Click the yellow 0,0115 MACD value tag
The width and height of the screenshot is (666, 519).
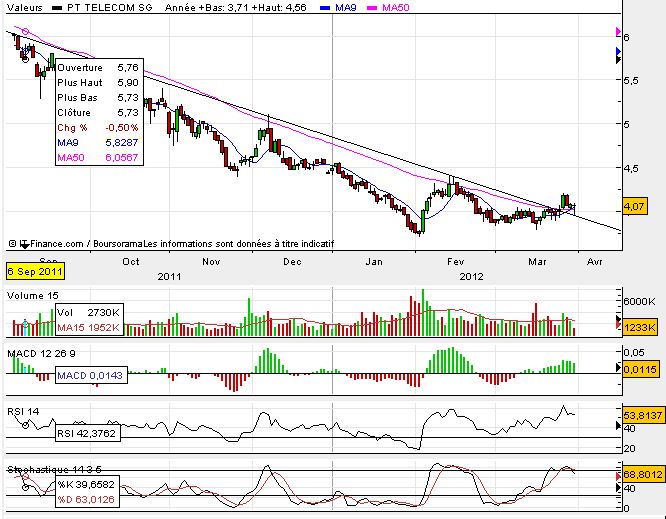pos(640,370)
